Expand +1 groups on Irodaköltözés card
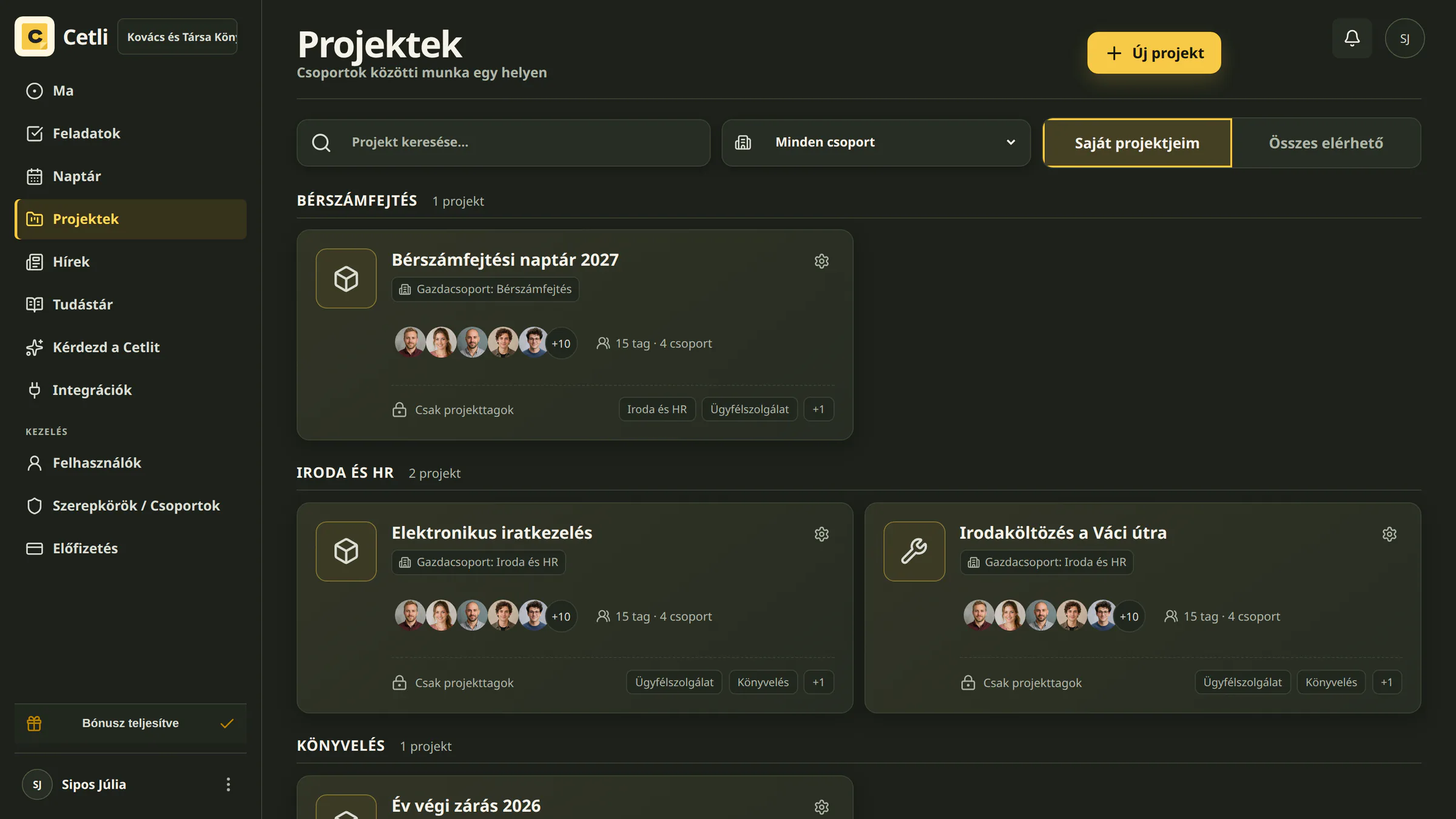 (1387, 682)
